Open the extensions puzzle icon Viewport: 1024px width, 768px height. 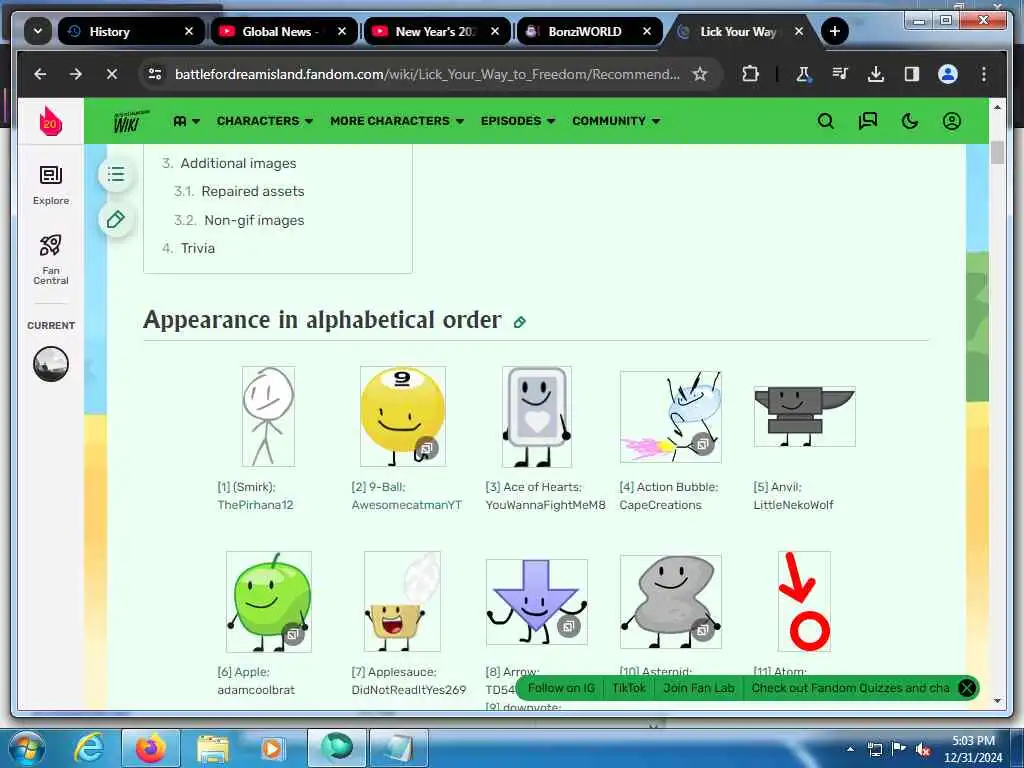pyautogui.click(x=751, y=74)
